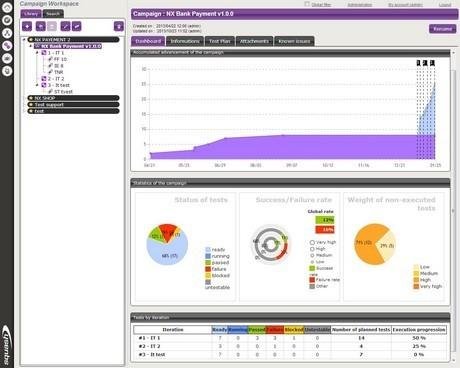The width and height of the screenshot is (460, 368).
Task: Expand the NX SHOP project
Action: 24,98
